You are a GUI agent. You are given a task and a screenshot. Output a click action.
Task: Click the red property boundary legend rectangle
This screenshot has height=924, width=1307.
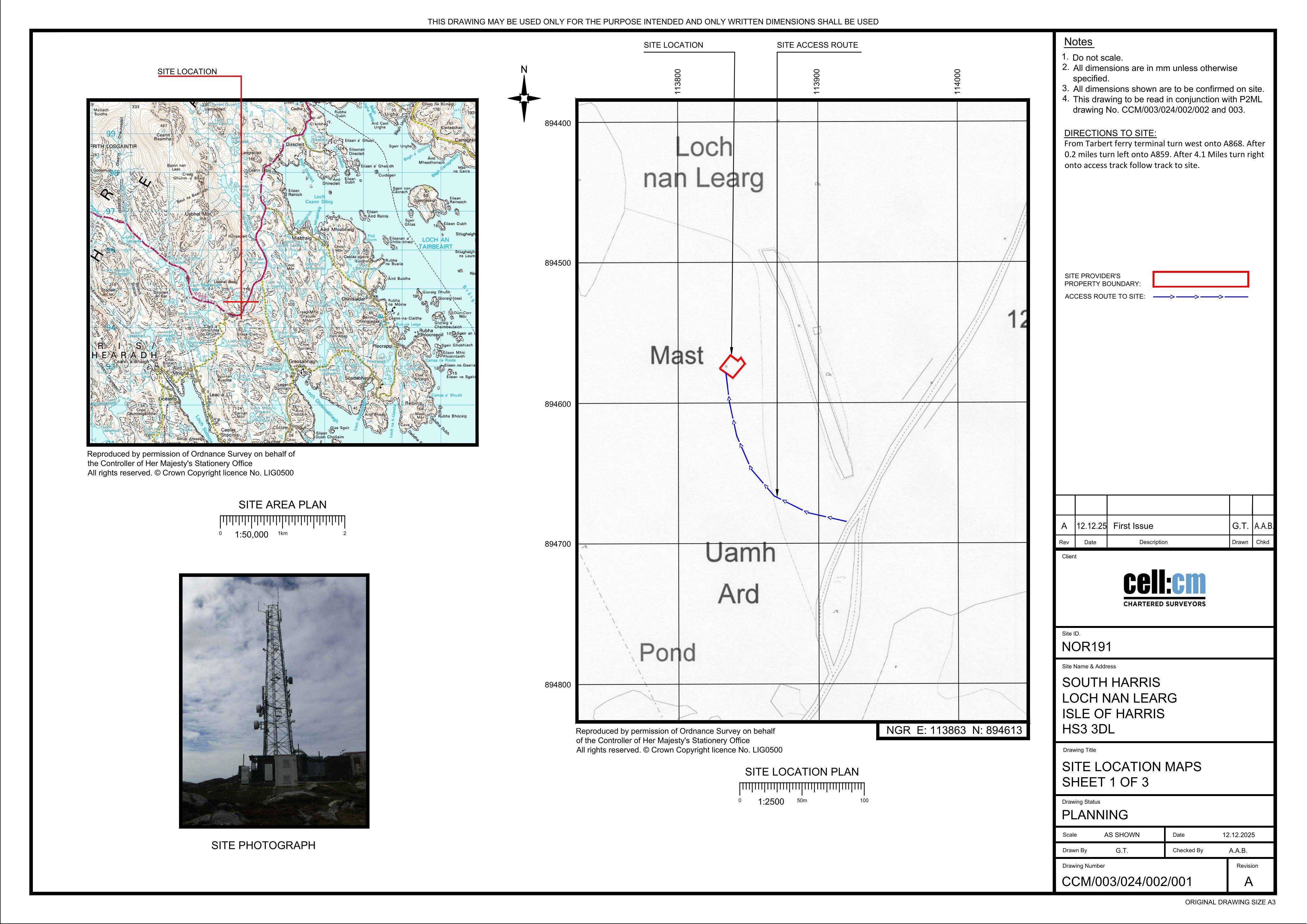(x=1200, y=279)
